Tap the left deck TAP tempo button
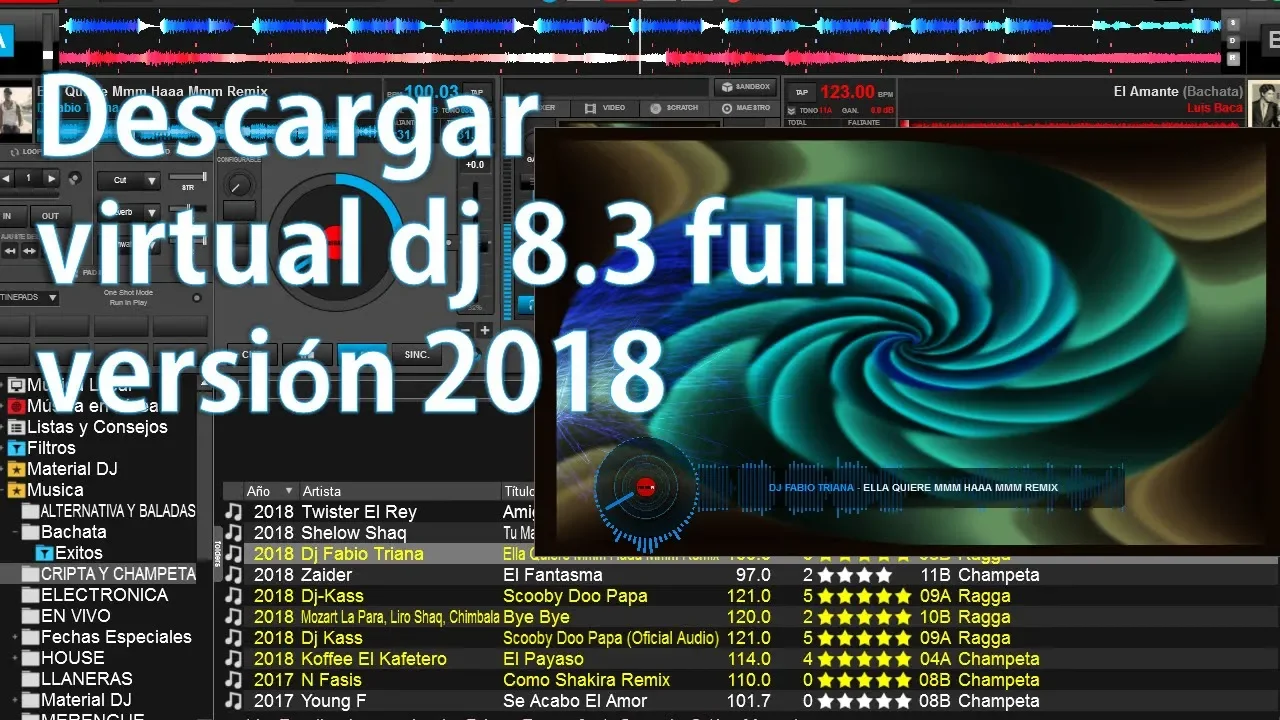 pyautogui.click(x=478, y=92)
